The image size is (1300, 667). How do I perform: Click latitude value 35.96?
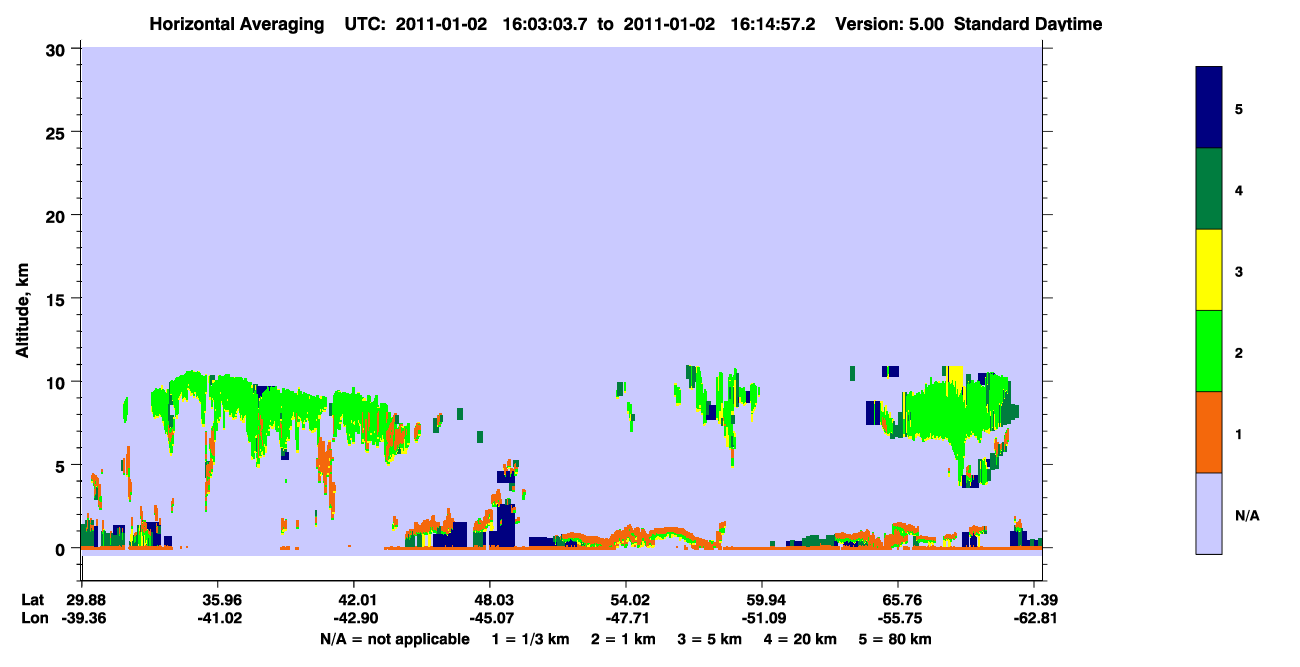click(218, 600)
